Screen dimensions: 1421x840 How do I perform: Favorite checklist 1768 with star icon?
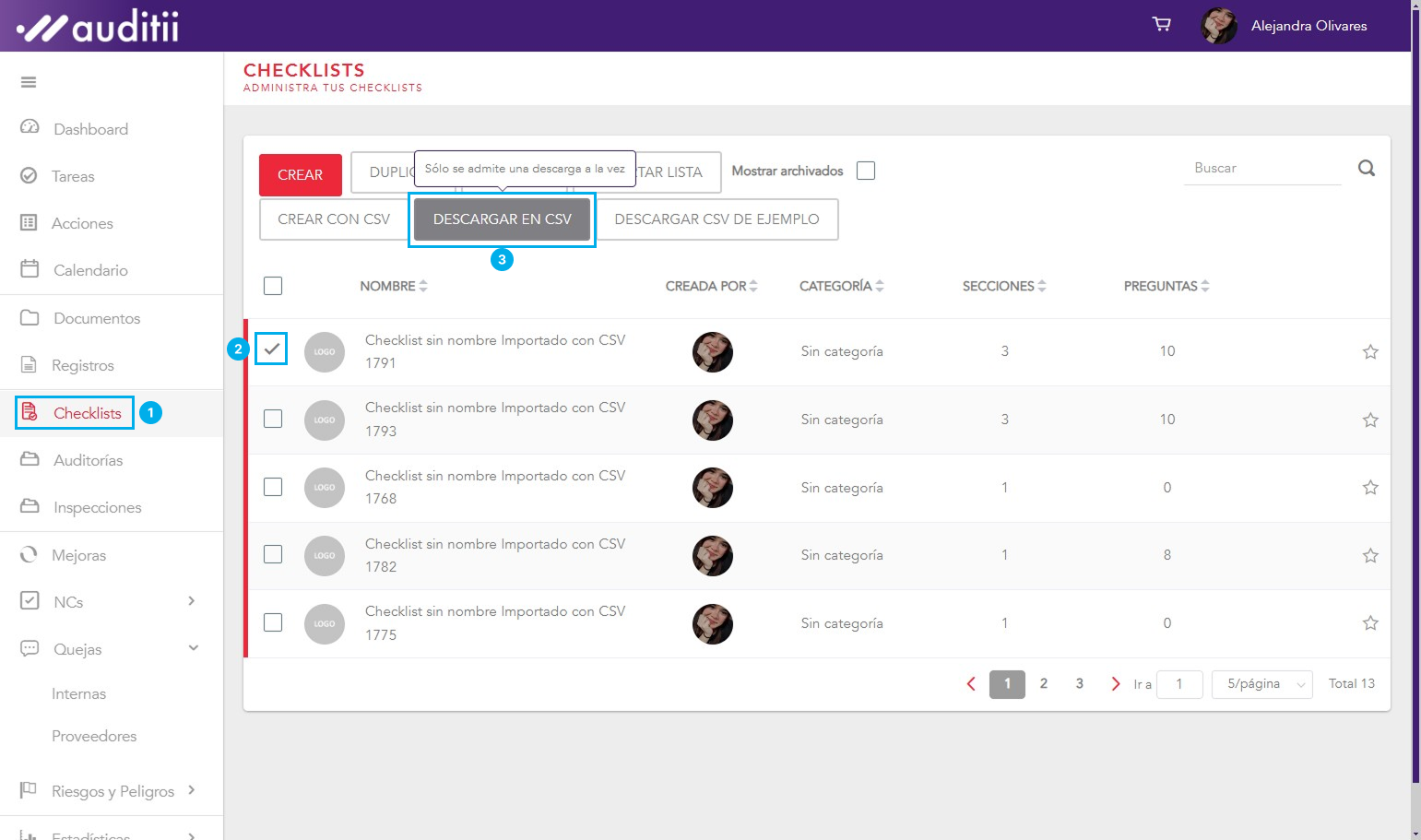pos(1370,488)
